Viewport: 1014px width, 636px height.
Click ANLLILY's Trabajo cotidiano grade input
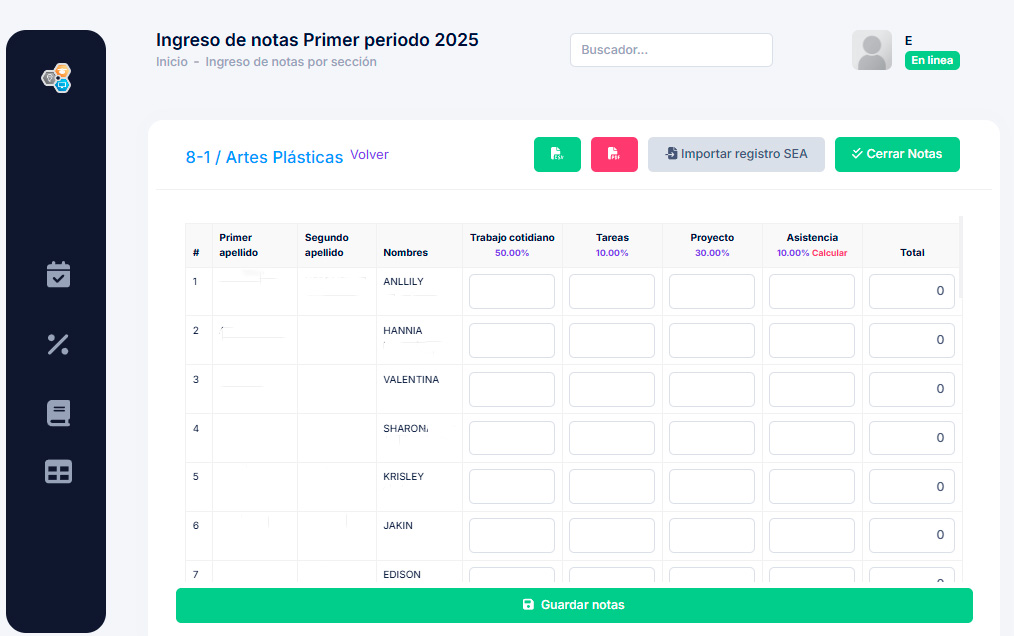pyautogui.click(x=511, y=291)
